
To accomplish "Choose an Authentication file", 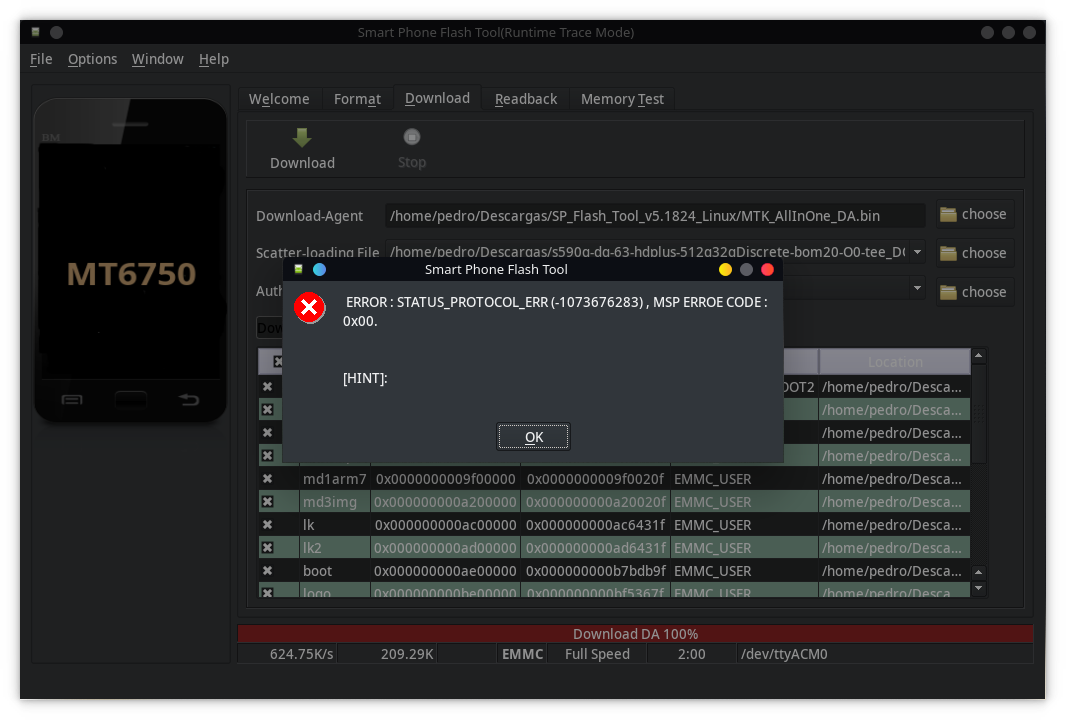I will point(974,292).
